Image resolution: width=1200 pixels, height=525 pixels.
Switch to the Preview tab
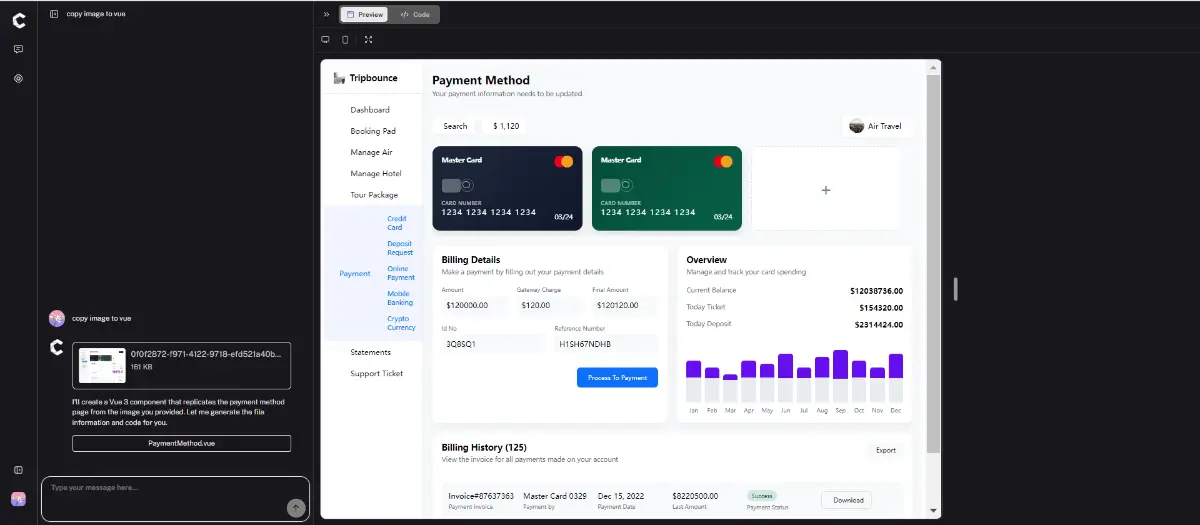coord(364,15)
